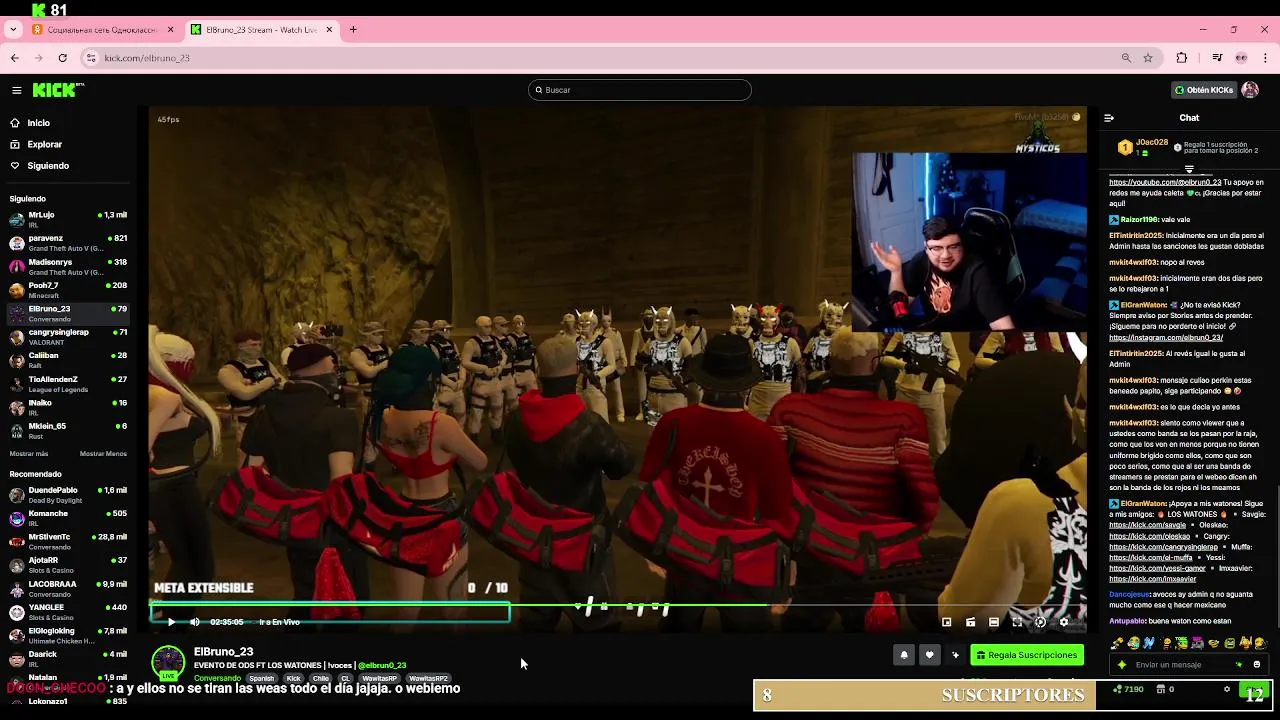Go to Inicio in sidebar

click(x=39, y=123)
